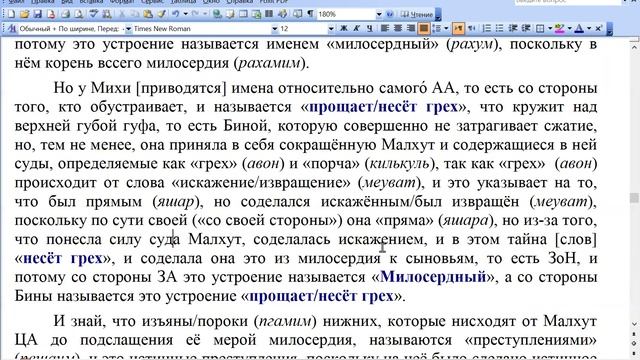The image size is (640, 360).
Task: Open Print Preview
Action: (78, 14)
